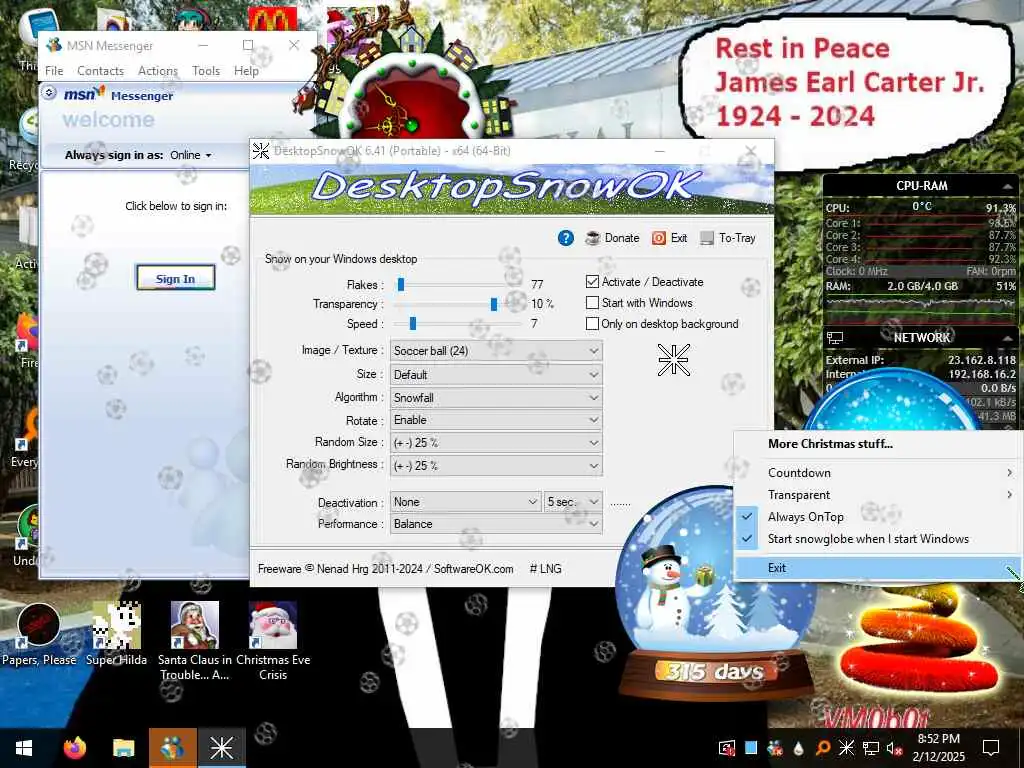Open MSN Messenger Actions menu

coord(158,71)
